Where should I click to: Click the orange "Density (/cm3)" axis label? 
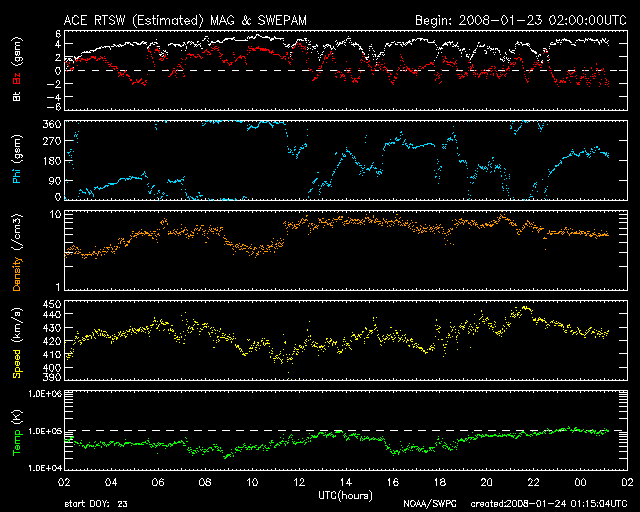tap(17, 252)
